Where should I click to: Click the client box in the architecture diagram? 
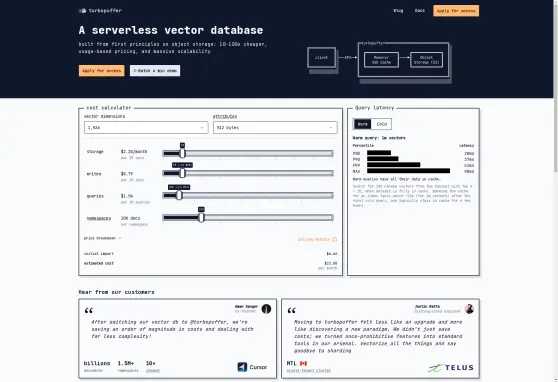pos(321,57)
